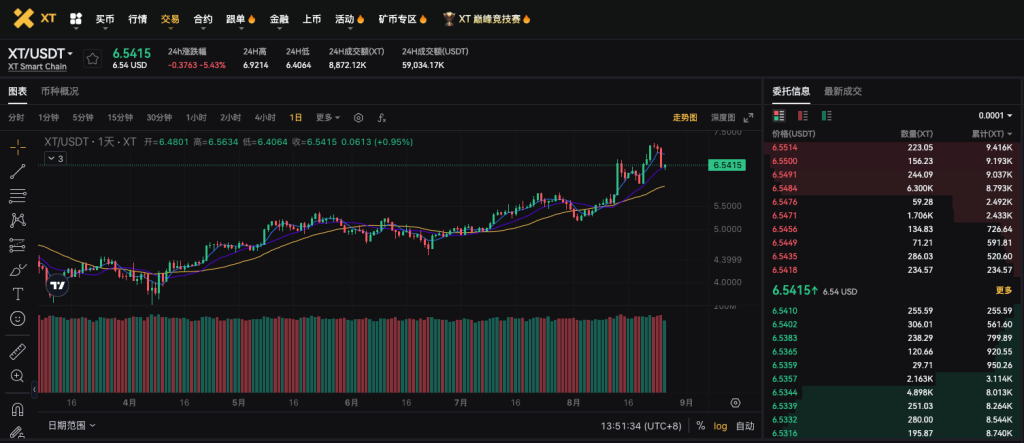This screenshot has width=1024, height=443.
Task: Toggle percent scale on price axis
Action: pos(700,425)
